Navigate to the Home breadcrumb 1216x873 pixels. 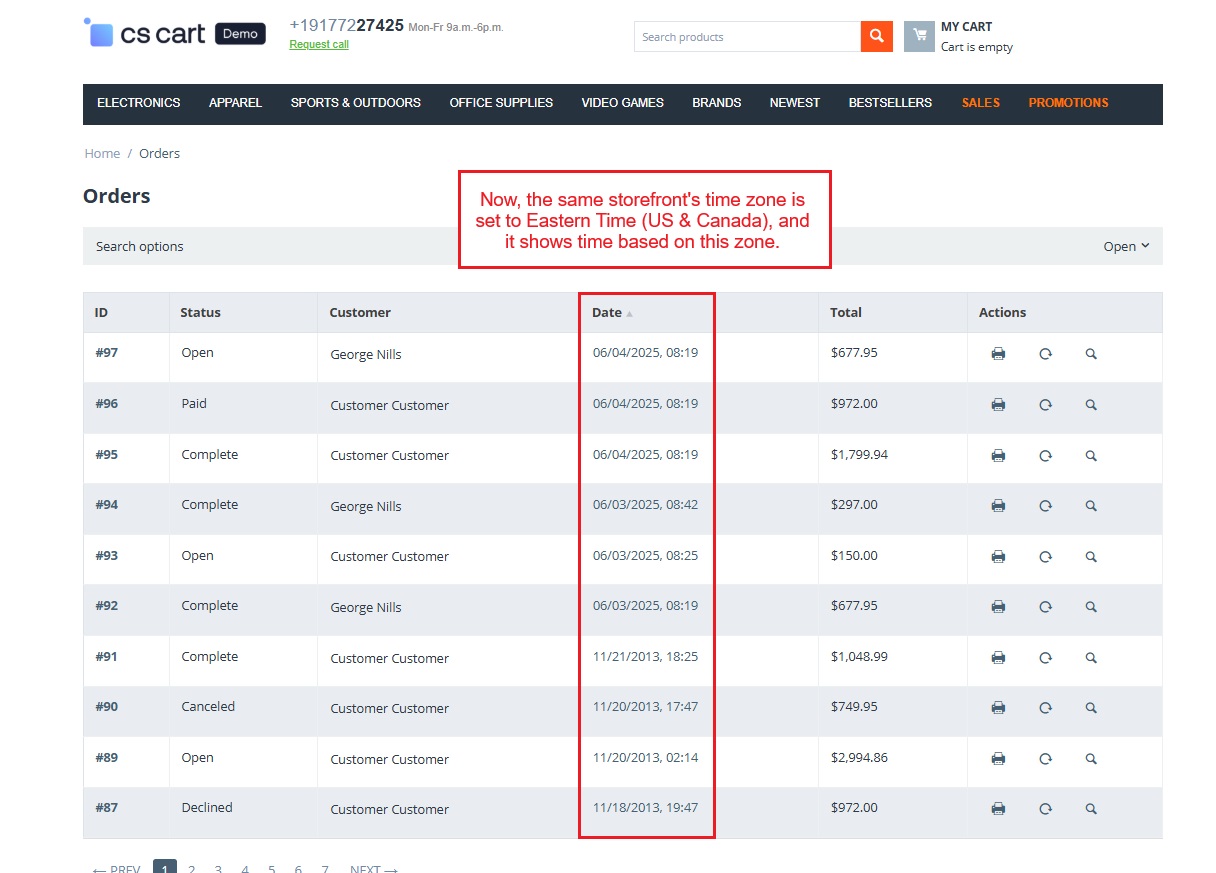tap(102, 154)
